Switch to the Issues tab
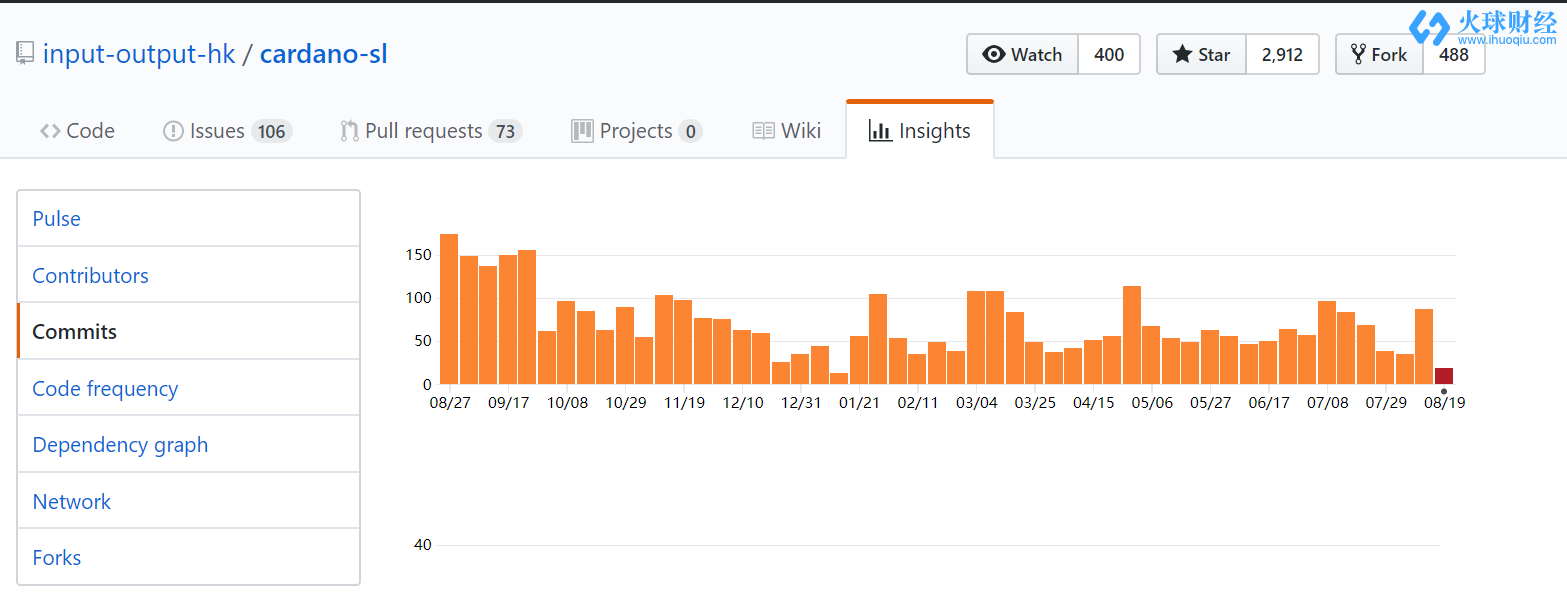This screenshot has width=1567, height=598. point(227,131)
